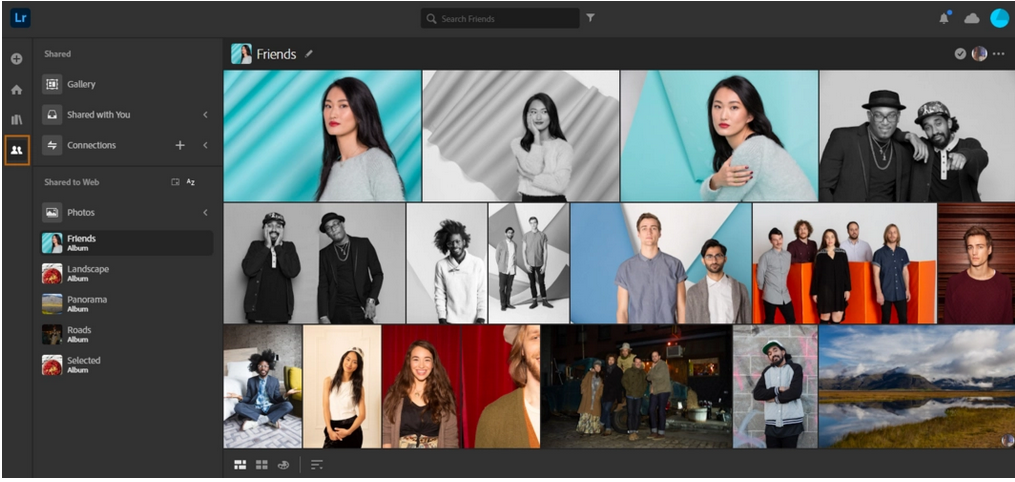This screenshot has width=1015, height=482.
Task: Open notifications bell icon
Action: point(944,18)
